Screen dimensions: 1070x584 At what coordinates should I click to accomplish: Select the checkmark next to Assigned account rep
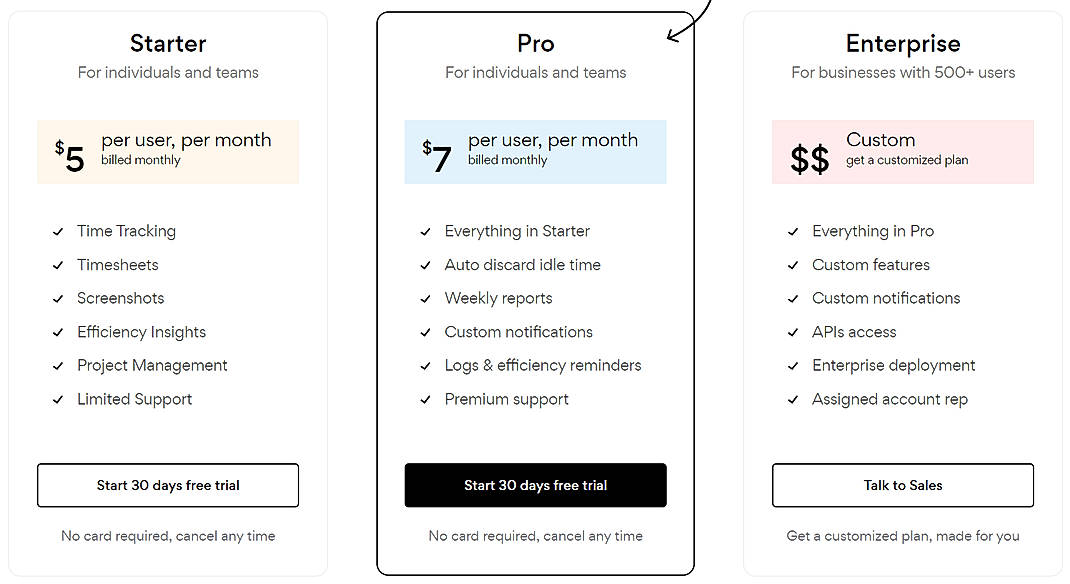pyautogui.click(x=792, y=399)
